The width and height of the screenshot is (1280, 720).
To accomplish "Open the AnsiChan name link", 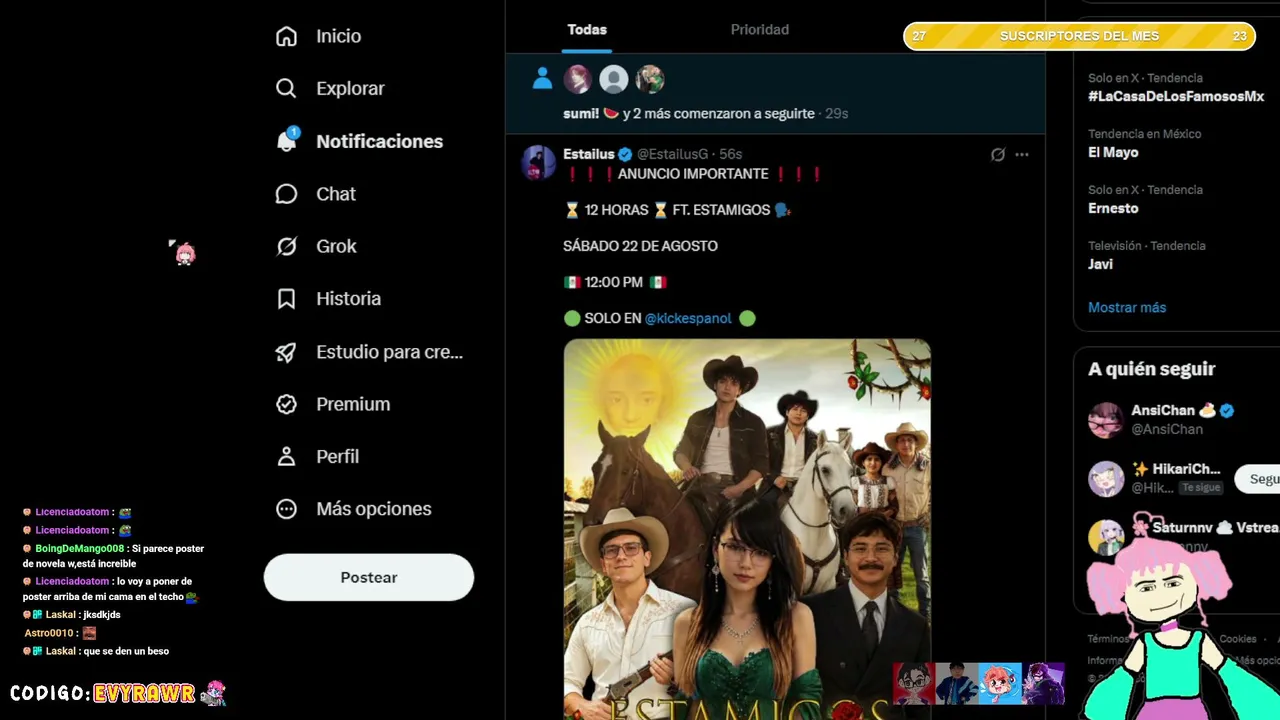I will (1163, 411).
